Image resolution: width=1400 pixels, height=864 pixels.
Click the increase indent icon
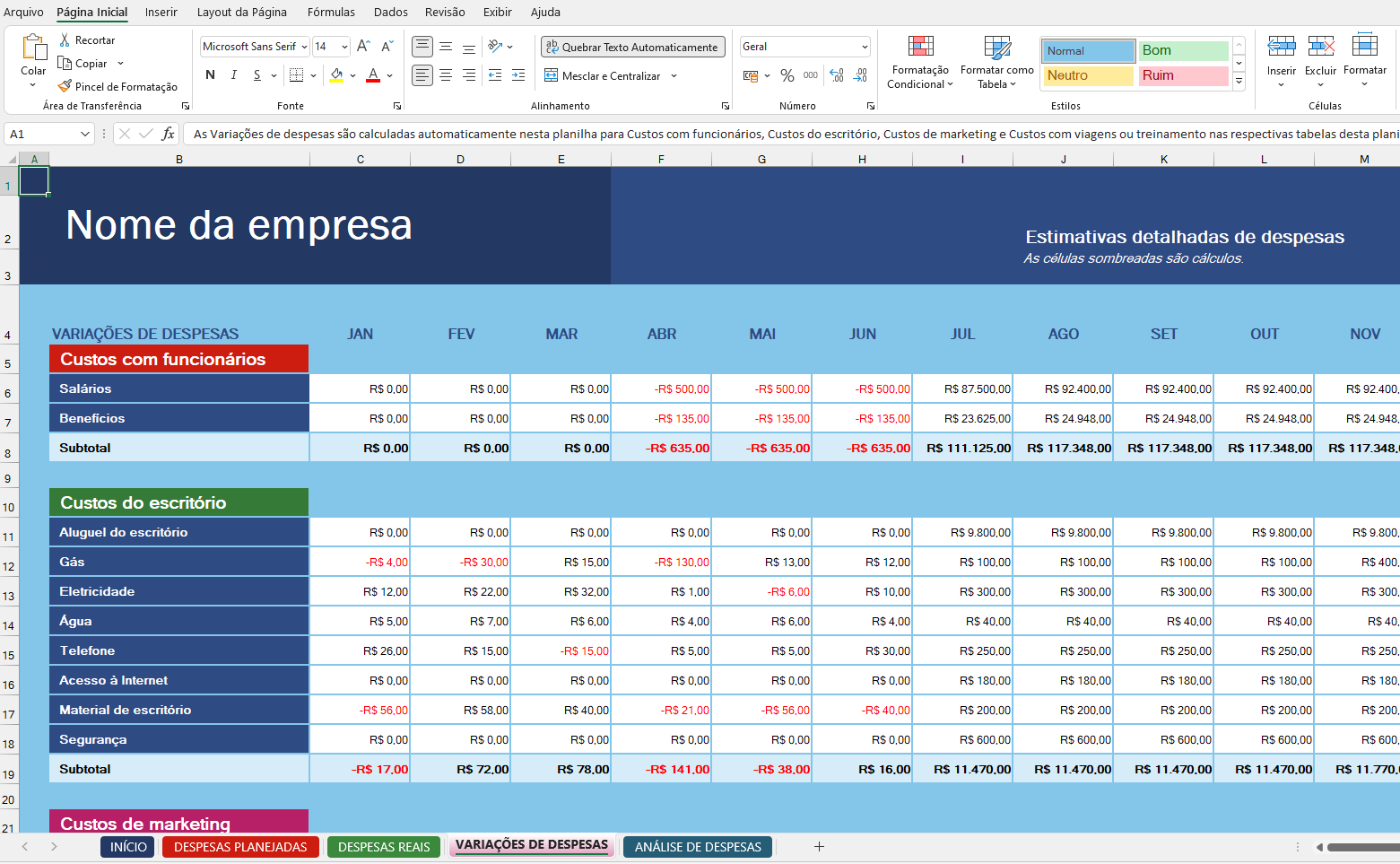click(x=518, y=76)
